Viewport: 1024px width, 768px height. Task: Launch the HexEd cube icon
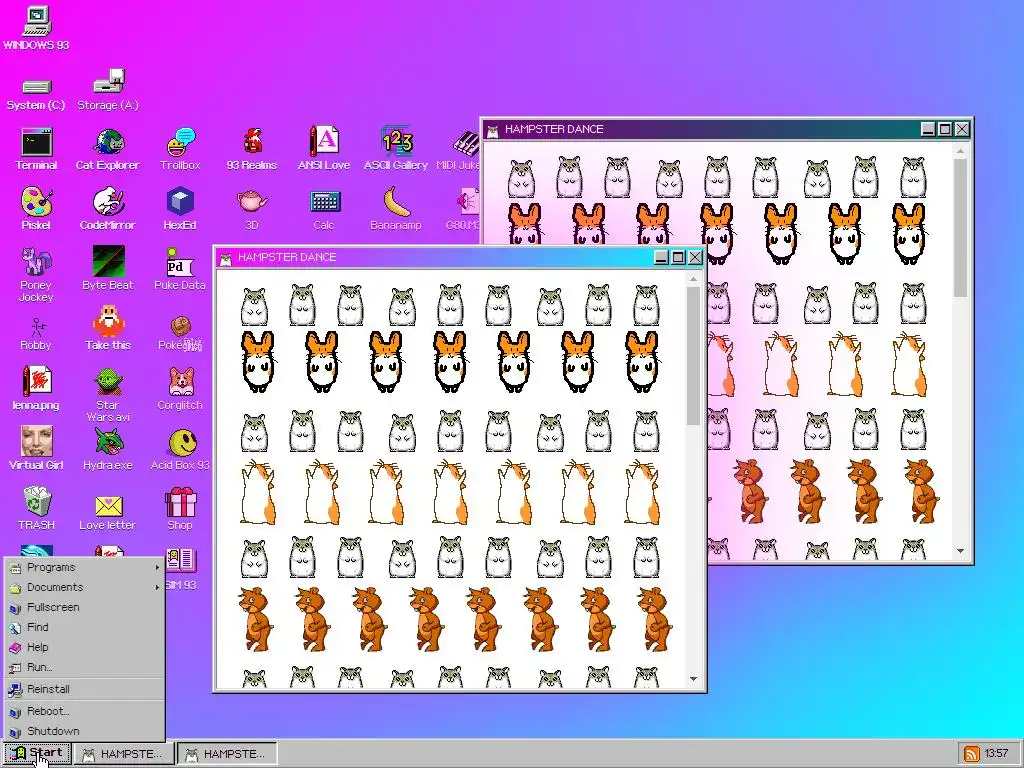click(180, 209)
